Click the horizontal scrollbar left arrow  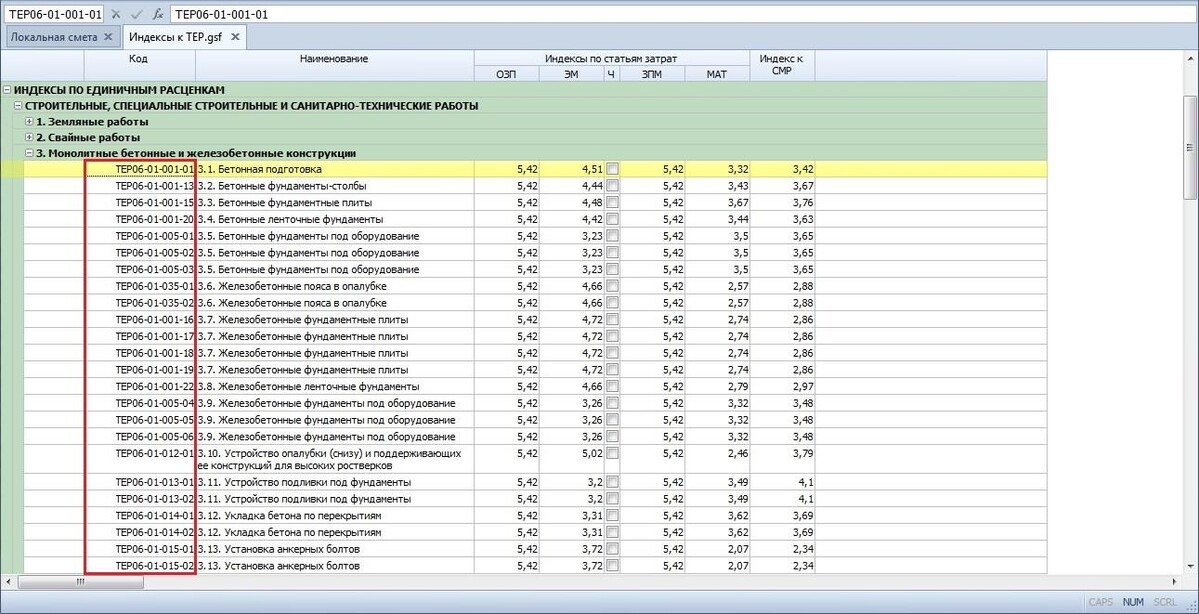(10, 581)
